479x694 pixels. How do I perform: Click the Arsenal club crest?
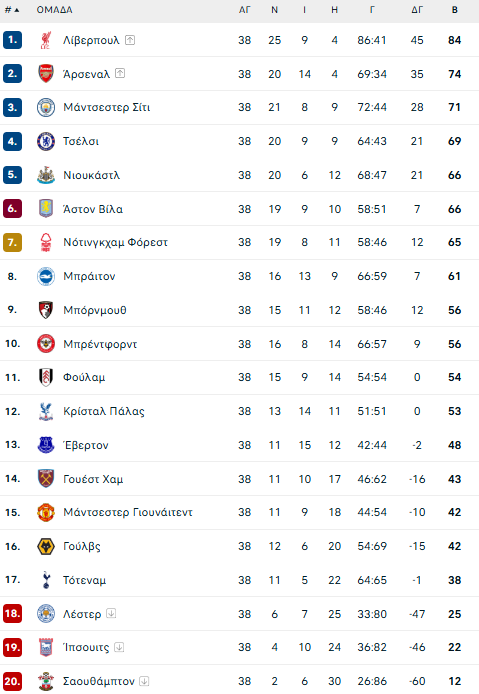[x=46, y=73]
